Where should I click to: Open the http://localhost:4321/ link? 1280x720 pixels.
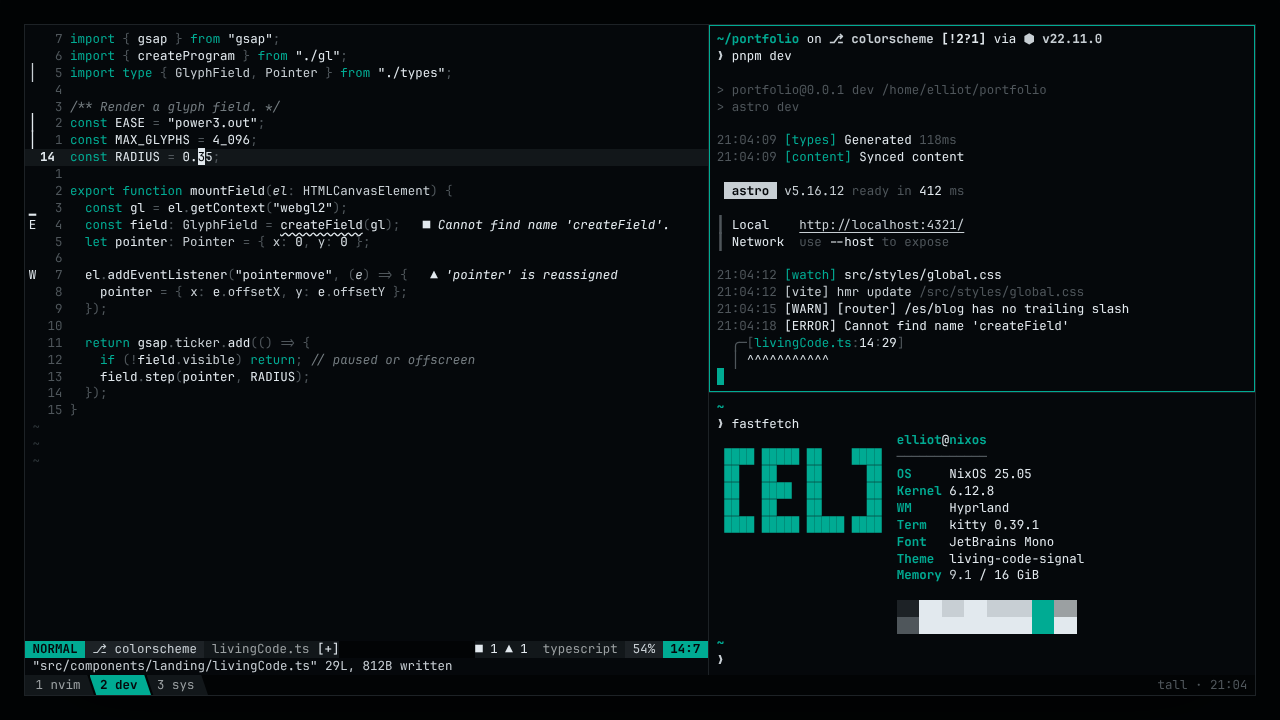coord(881,225)
